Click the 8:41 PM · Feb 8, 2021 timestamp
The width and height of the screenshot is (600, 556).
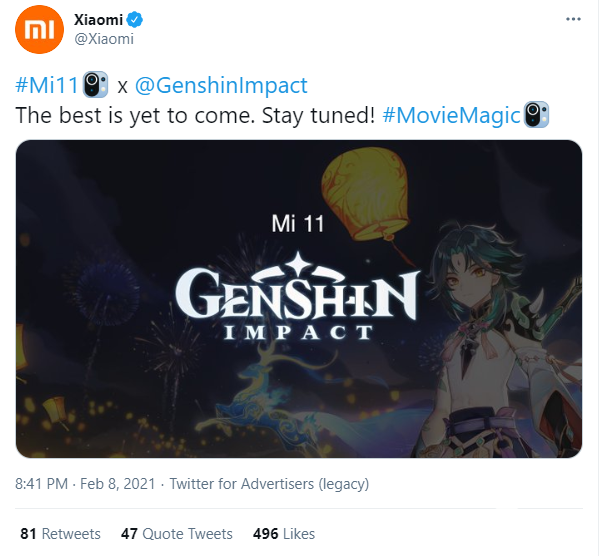pos(85,484)
